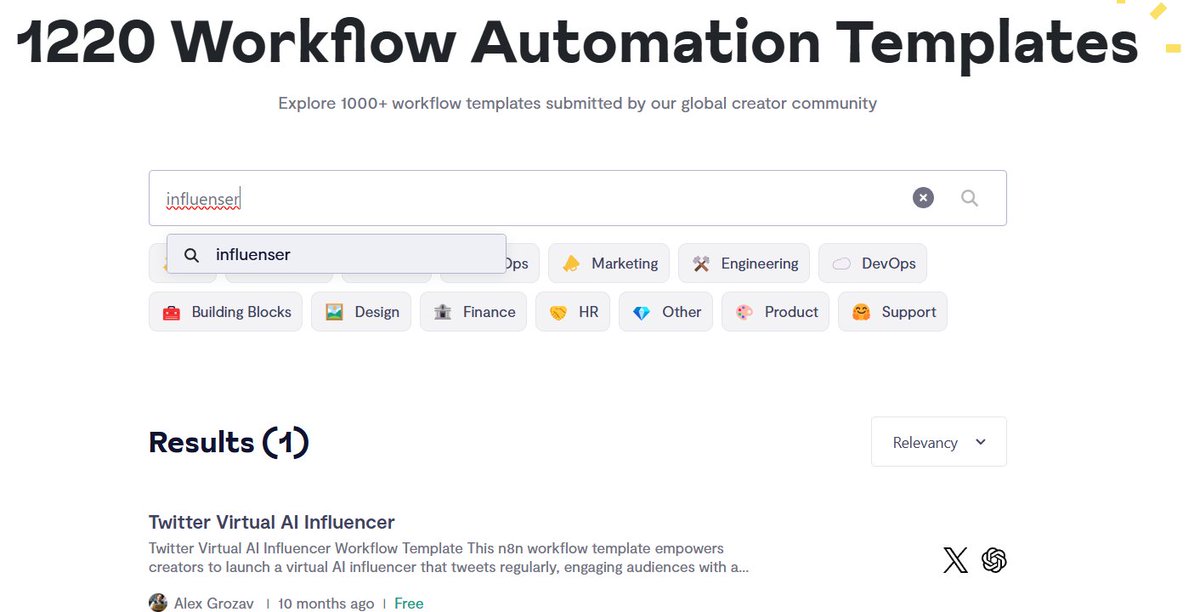Filter by the Product category
This screenshot has height=612, width=1200.
point(775,312)
